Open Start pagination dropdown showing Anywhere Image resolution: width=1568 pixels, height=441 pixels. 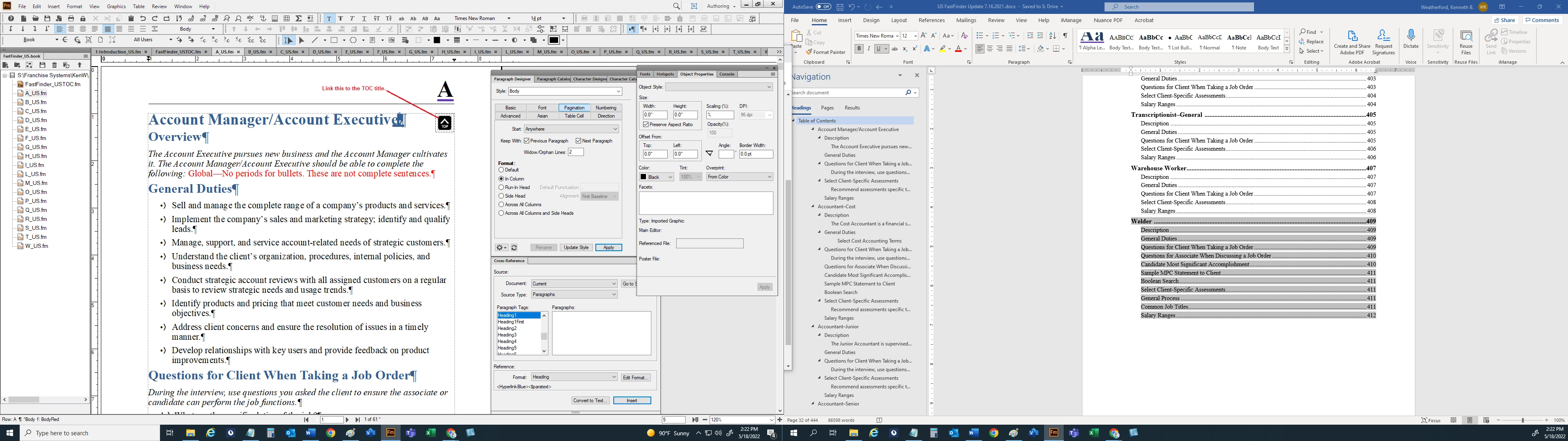(x=572, y=129)
